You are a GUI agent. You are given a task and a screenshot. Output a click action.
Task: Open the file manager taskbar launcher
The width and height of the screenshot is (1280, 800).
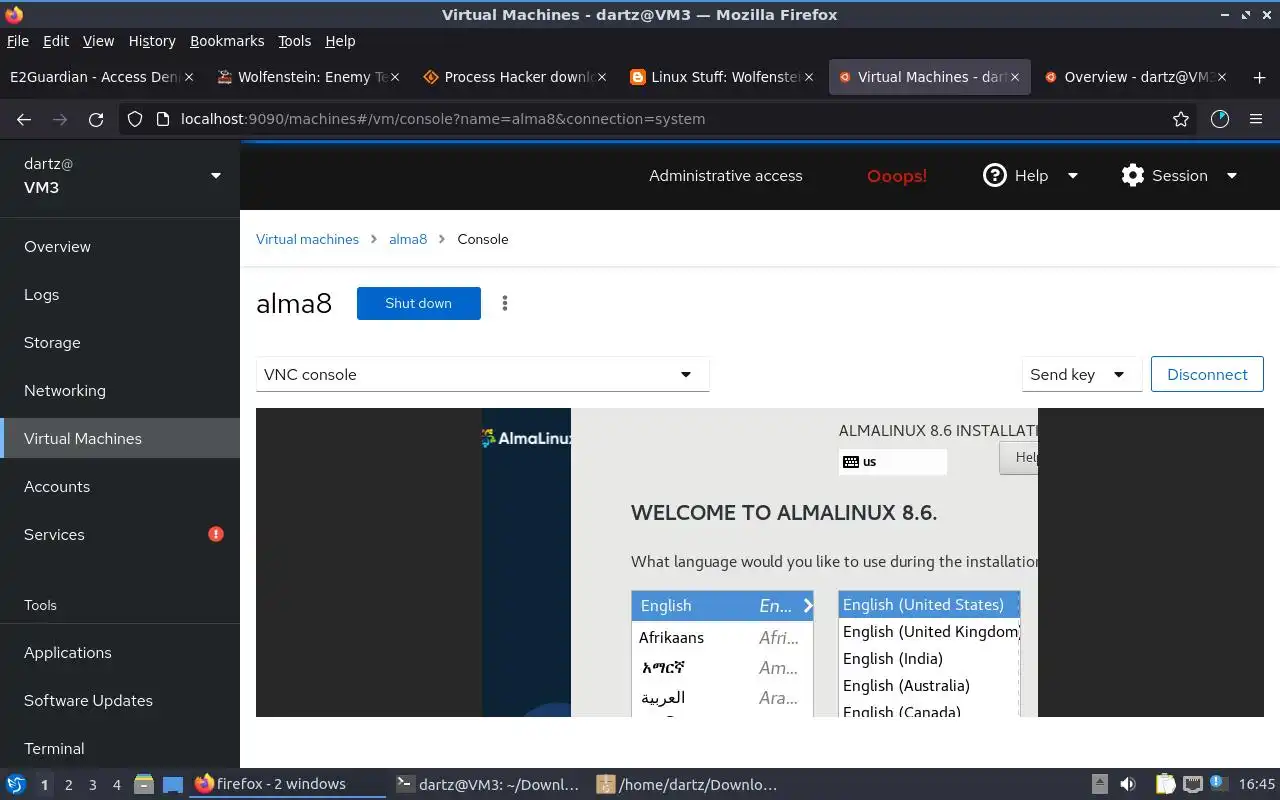click(143, 784)
